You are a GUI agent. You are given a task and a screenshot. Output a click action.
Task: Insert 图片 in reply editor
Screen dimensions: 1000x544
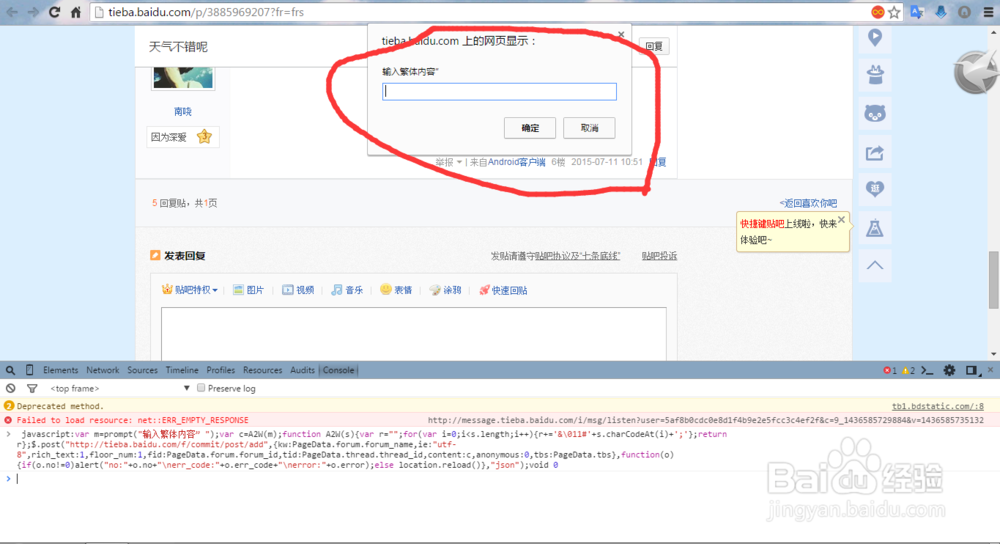[249, 290]
